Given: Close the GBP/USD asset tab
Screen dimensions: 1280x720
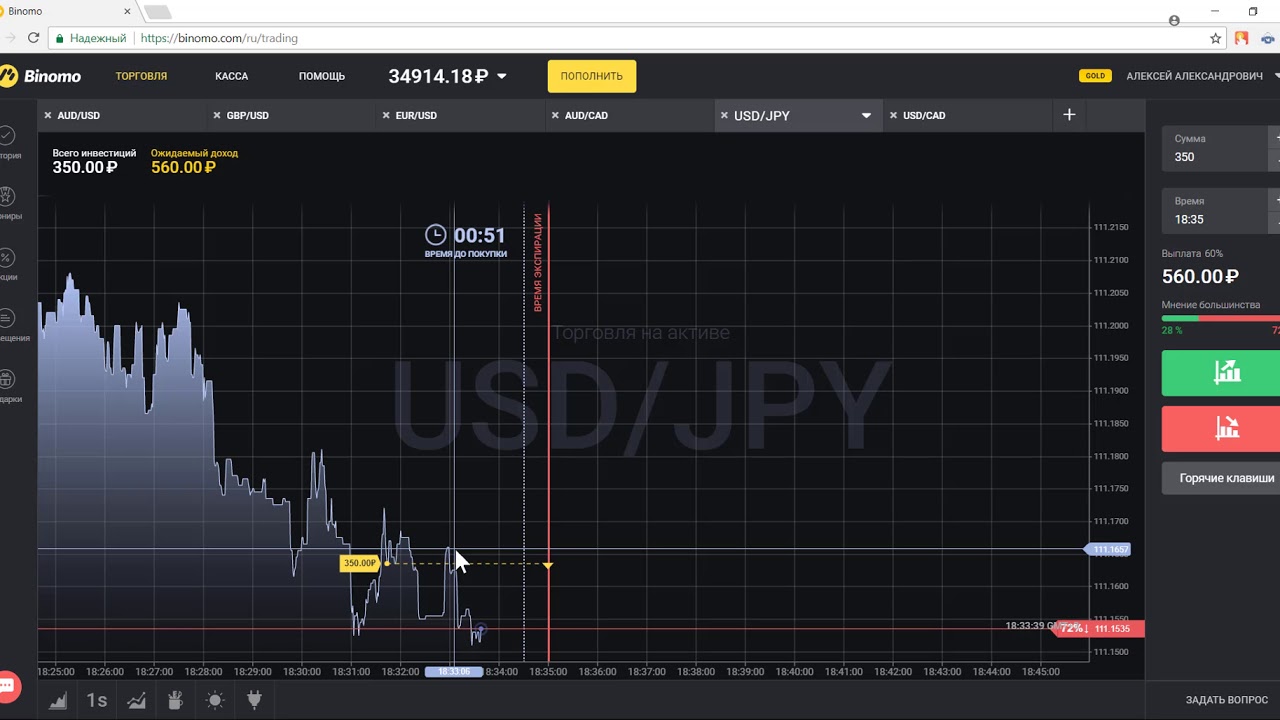Looking at the screenshot, I should pos(216,115).
